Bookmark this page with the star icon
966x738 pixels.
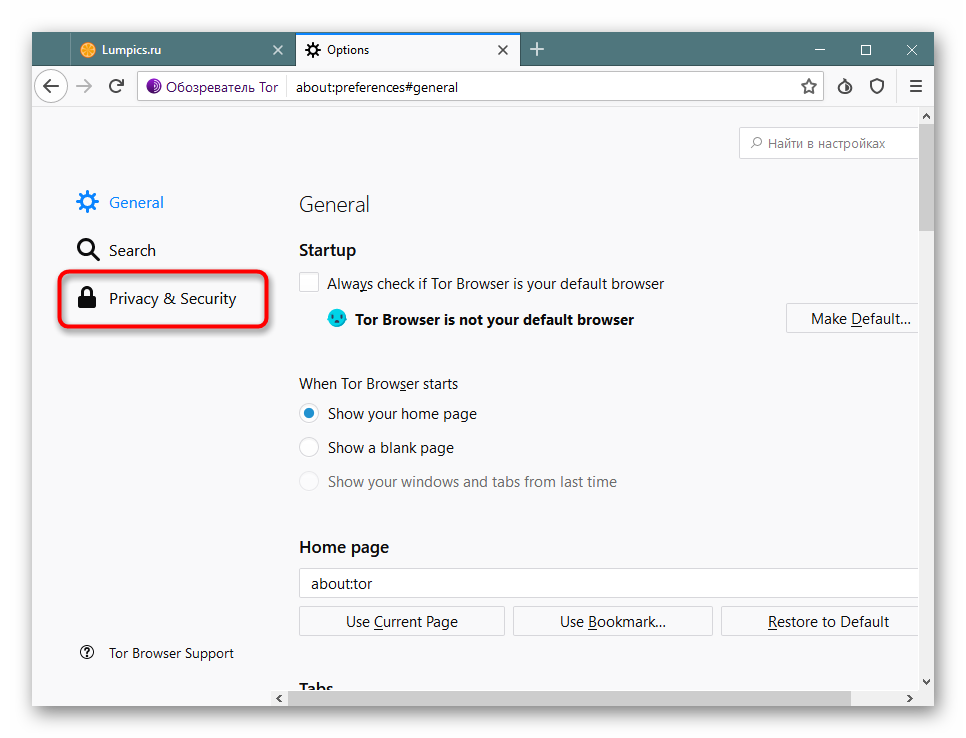[x=808, y=87]
